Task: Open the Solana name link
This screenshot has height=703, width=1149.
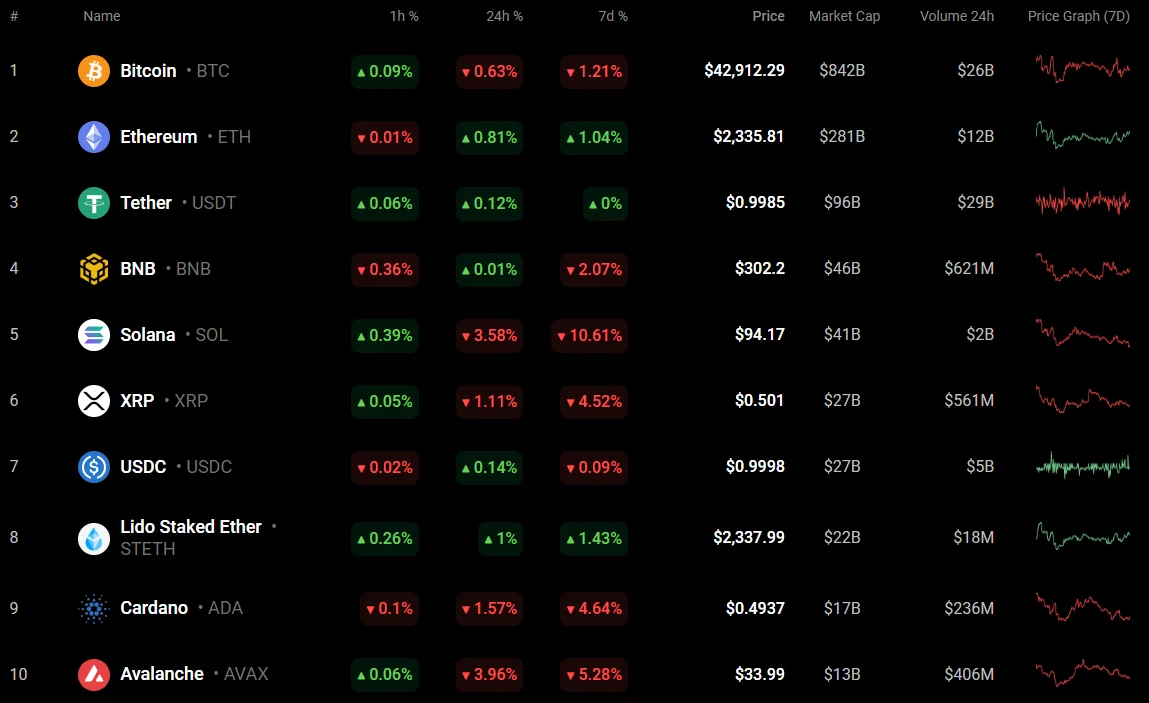Action: (147, 335)
